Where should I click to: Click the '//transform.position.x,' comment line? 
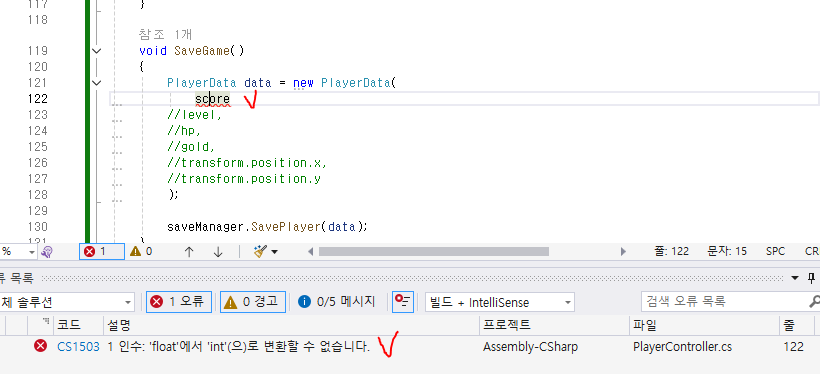(247, 163)
